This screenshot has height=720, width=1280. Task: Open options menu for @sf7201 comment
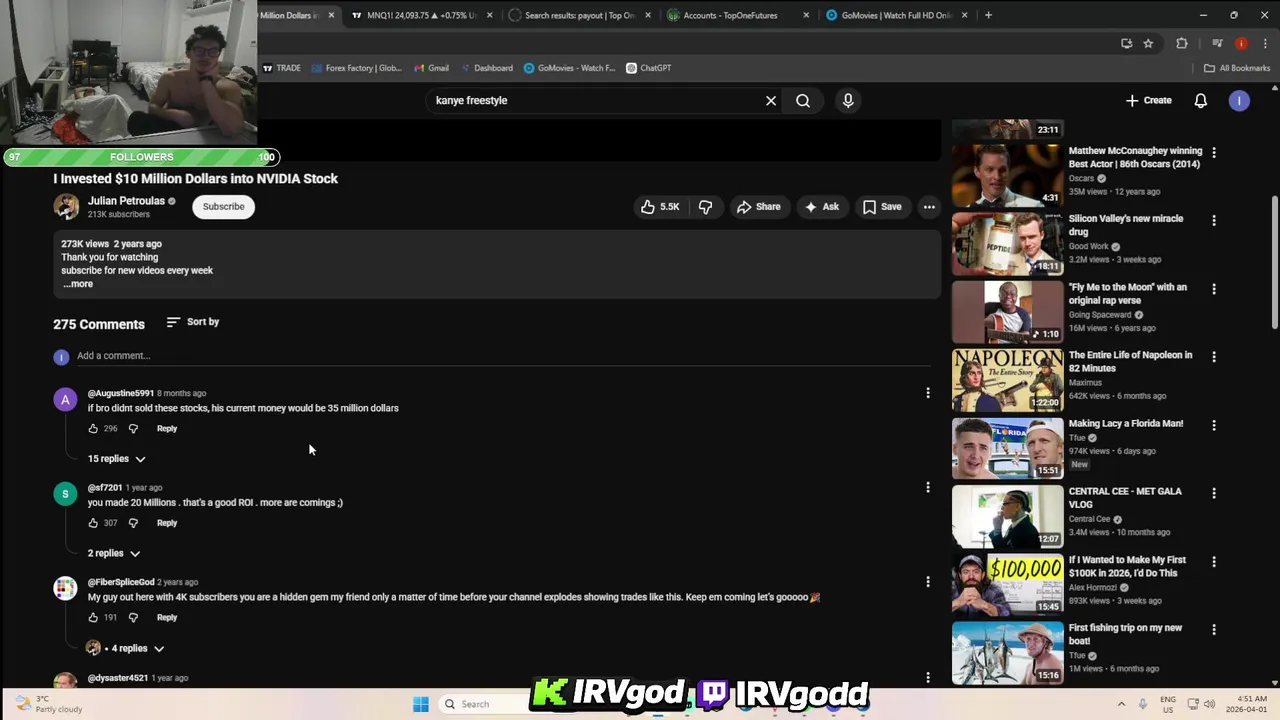pyautogui.click(x=928, y=487)
